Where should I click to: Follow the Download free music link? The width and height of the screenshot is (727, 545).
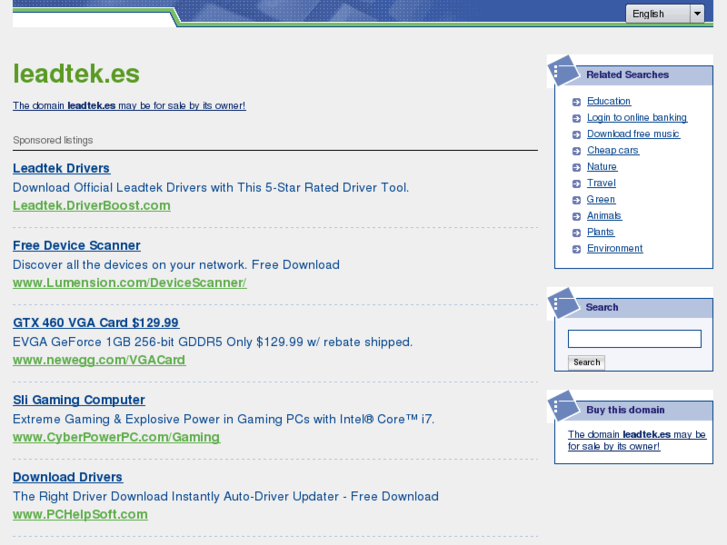633,134
